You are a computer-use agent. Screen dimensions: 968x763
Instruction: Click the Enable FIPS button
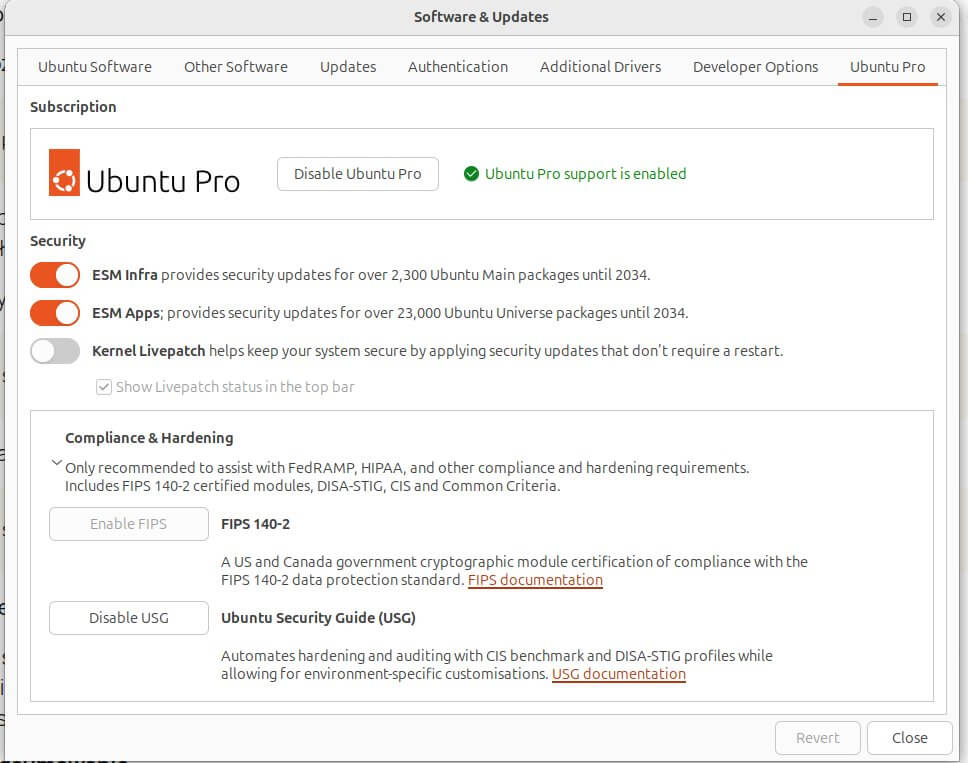coord(129,524)
